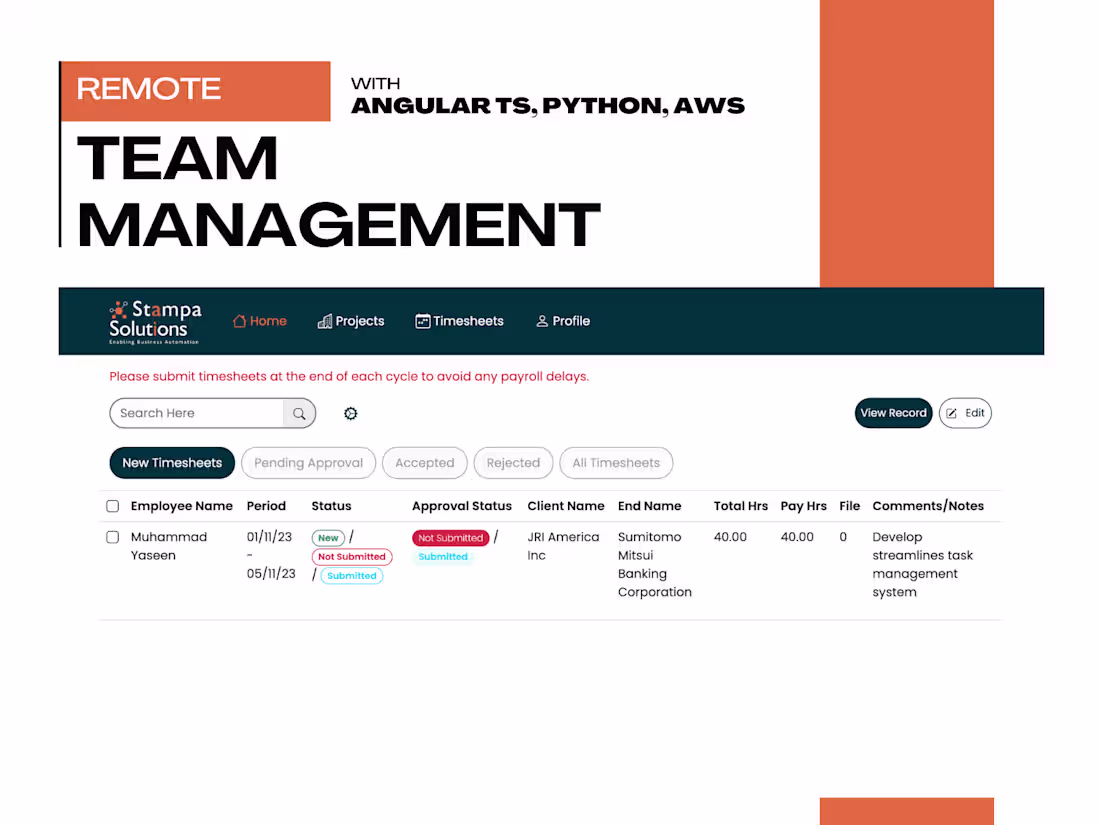Select the Rejected filter
The image size is (1100, 825).
[x=513, y=462]
